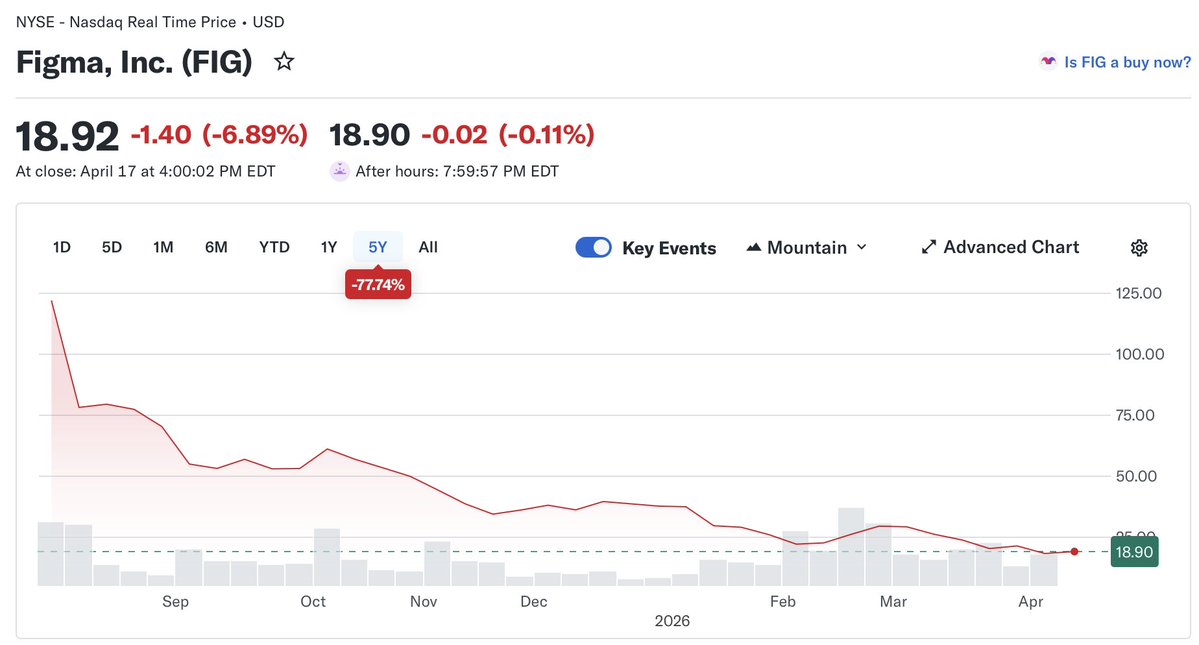Click the 100.00 y-axis label
1199x645 pixels.
(x=1140, y=354)
